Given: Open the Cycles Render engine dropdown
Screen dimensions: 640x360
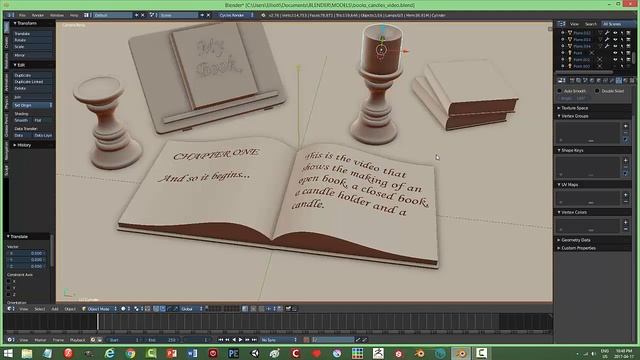Looking at the screenshot, I should click(x=236, y=15).
